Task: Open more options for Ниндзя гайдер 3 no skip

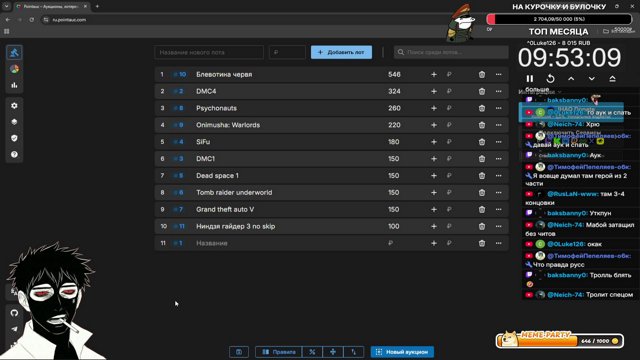Action: [x=498, y=226]
